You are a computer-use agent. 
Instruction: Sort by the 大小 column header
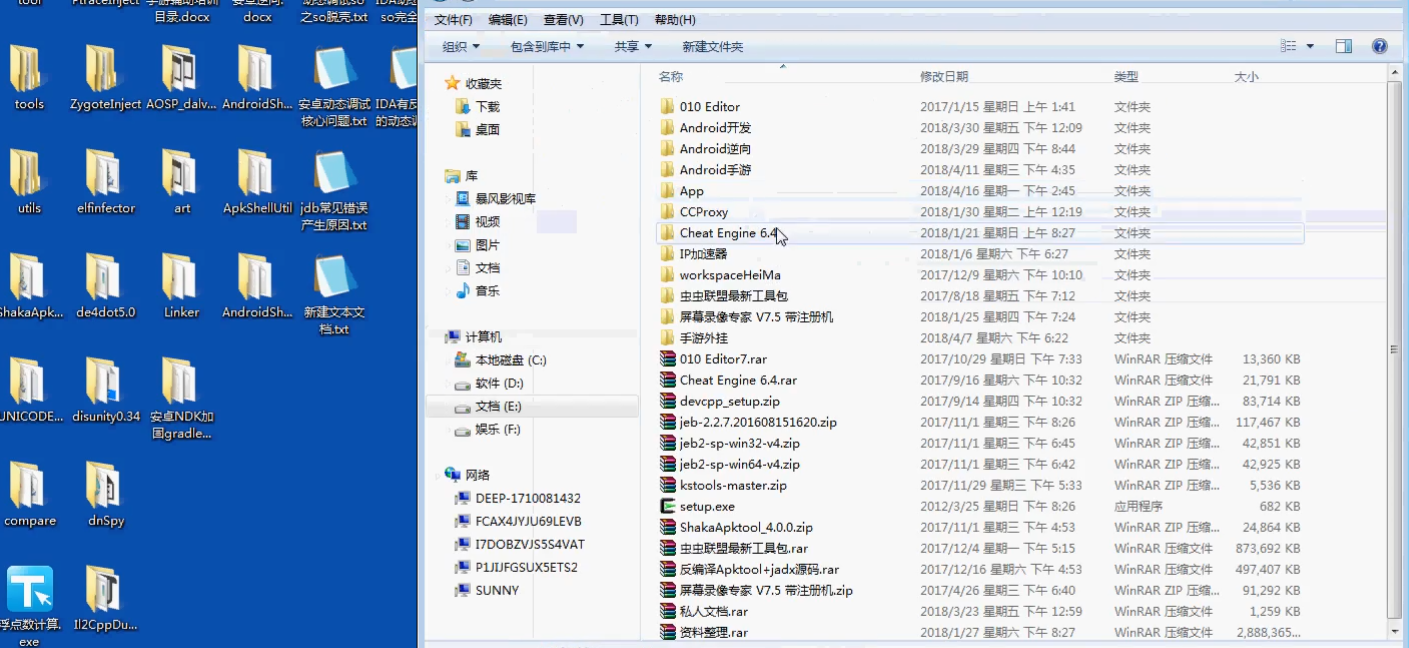point(1246,77)
